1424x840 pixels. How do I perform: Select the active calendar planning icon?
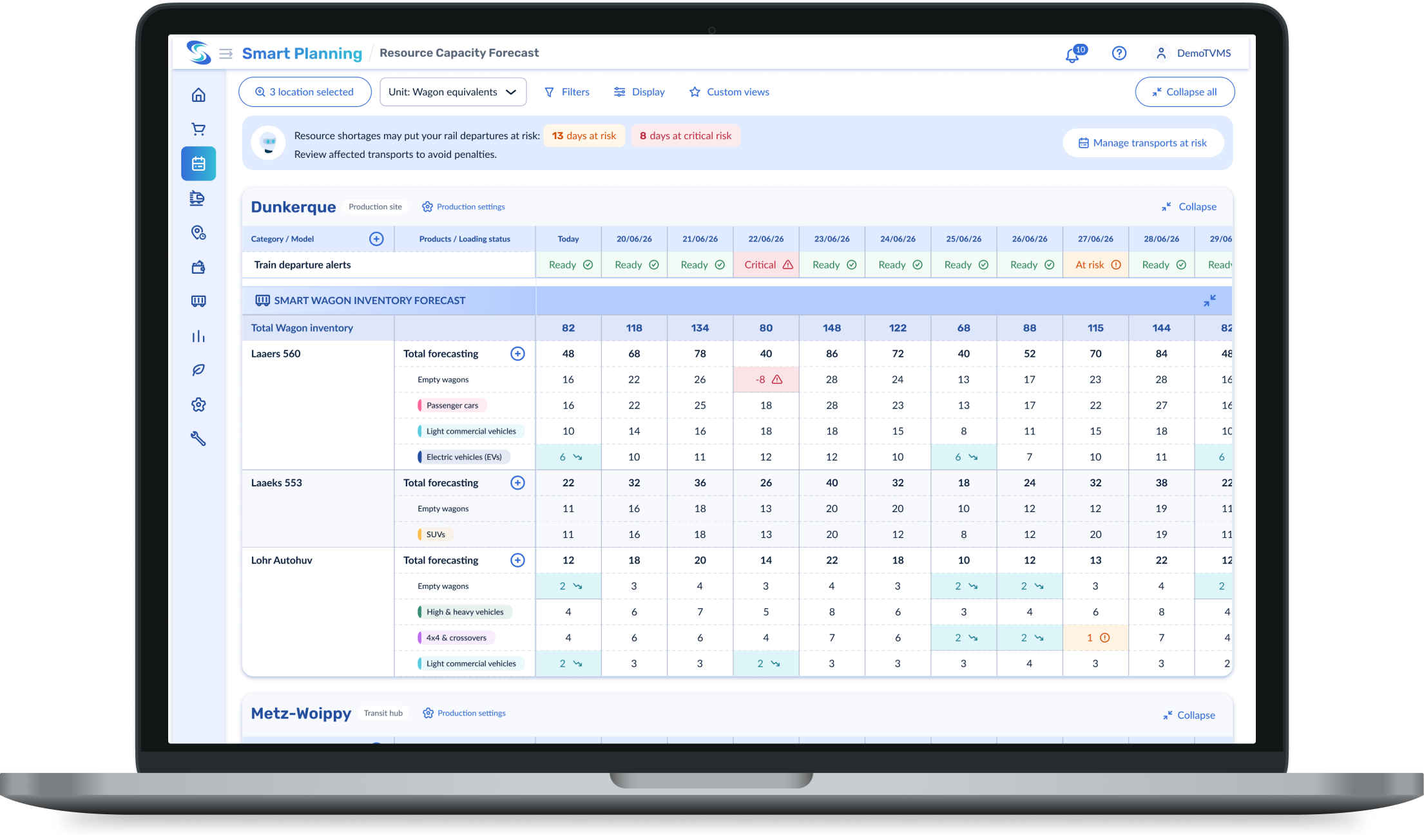[198, 164]
